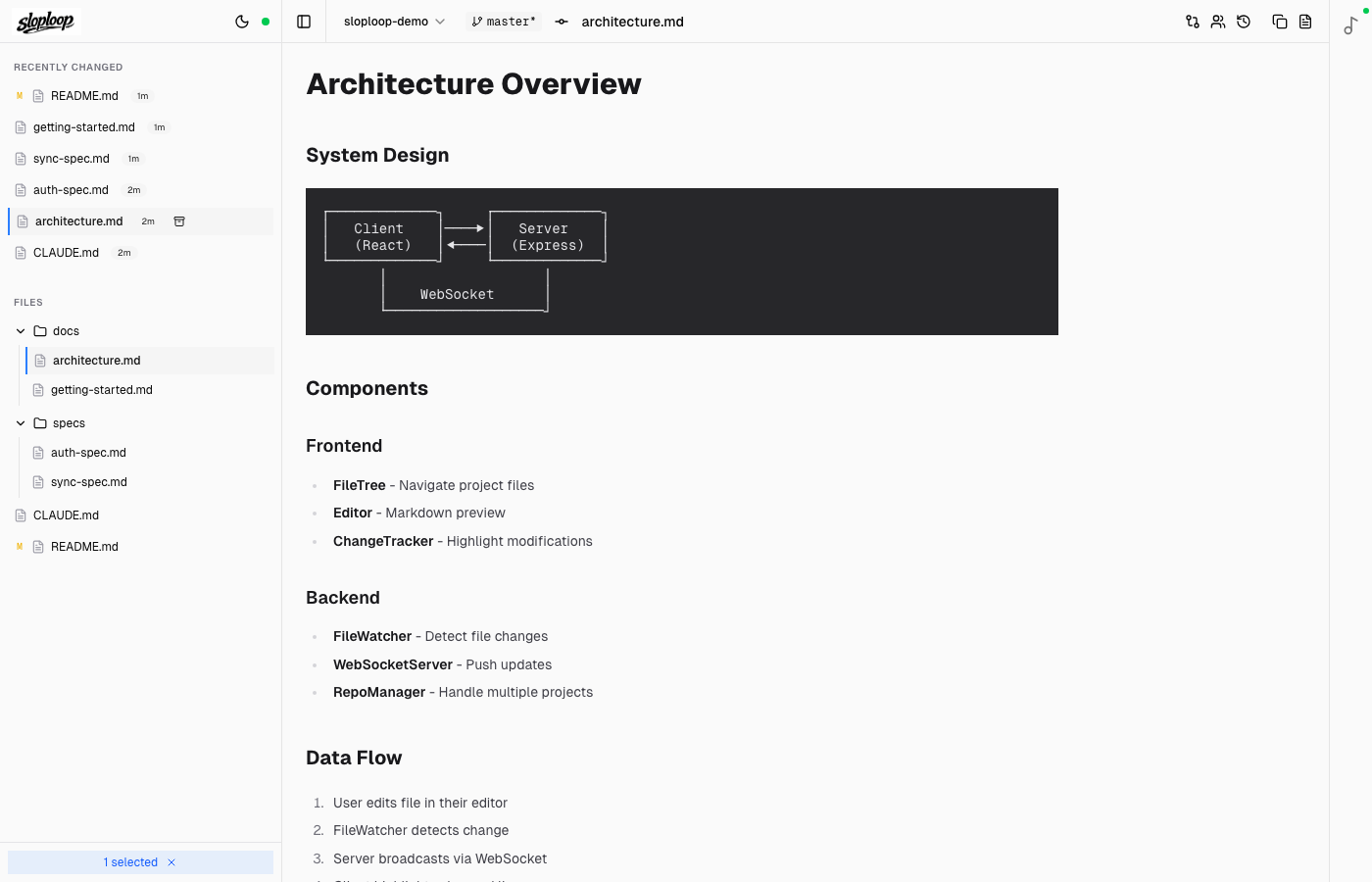The height and width of the screenshot is (882, 1372).
Task: Click the sloploop logo in the header
Action: pyautogui.click(x=45, y=21)
